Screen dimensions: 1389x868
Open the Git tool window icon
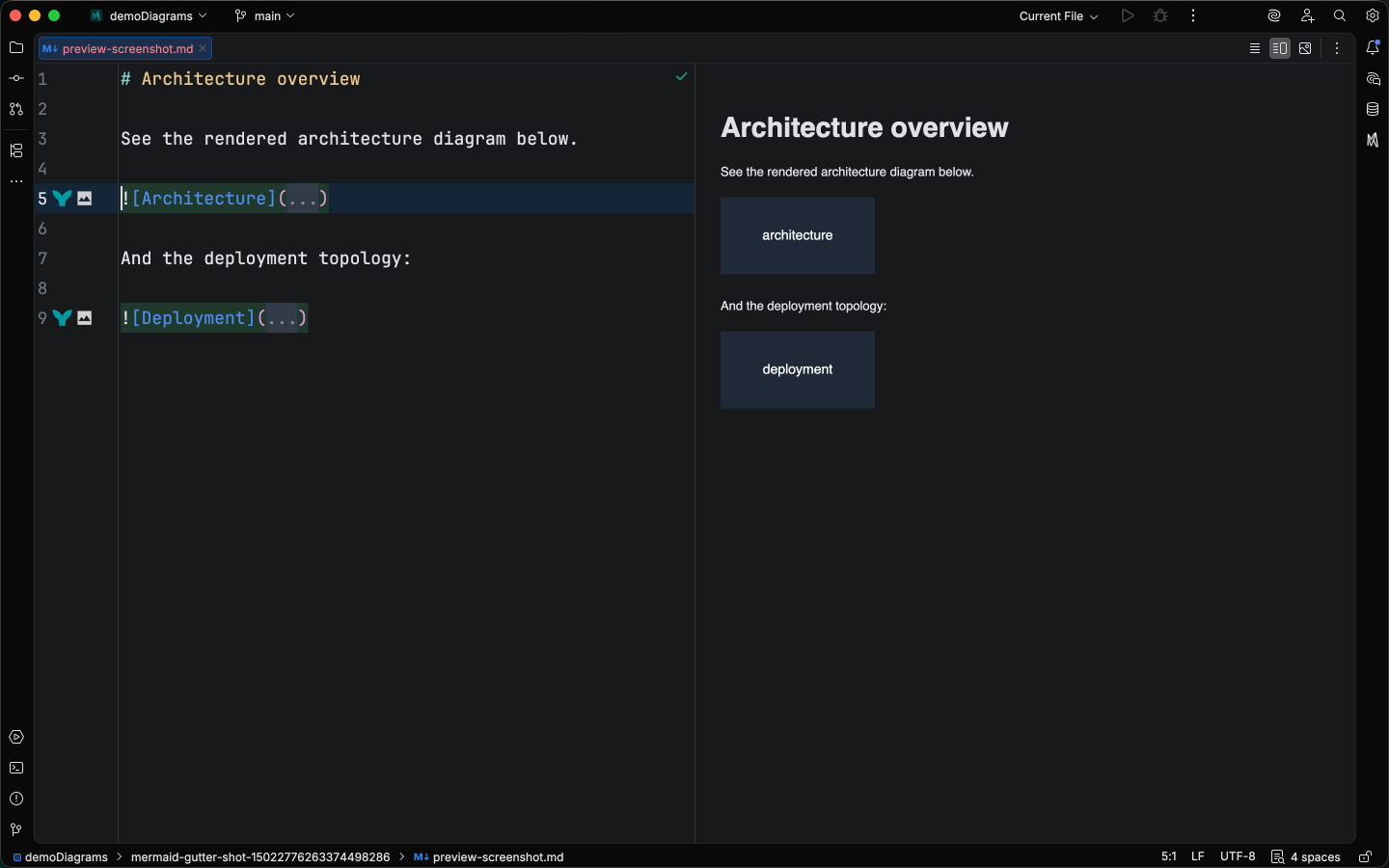16,829
